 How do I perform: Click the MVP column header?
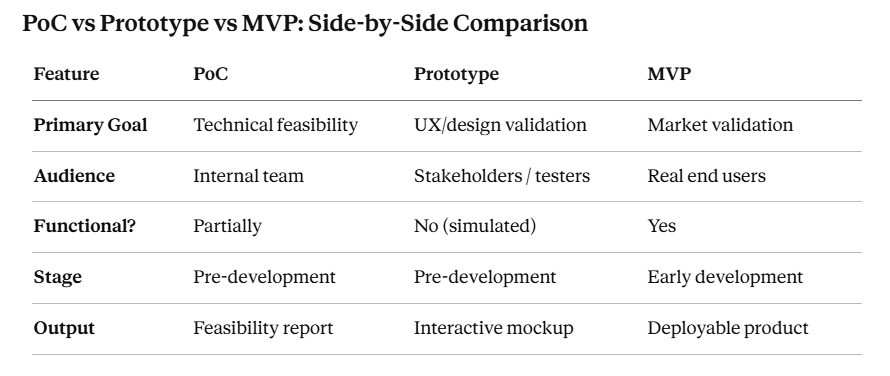pos(669,74)
